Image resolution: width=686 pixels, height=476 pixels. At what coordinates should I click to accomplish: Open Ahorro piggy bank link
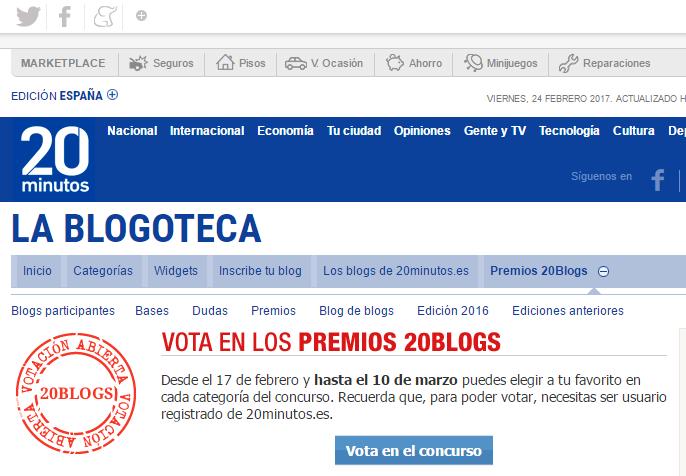point(414,64)
